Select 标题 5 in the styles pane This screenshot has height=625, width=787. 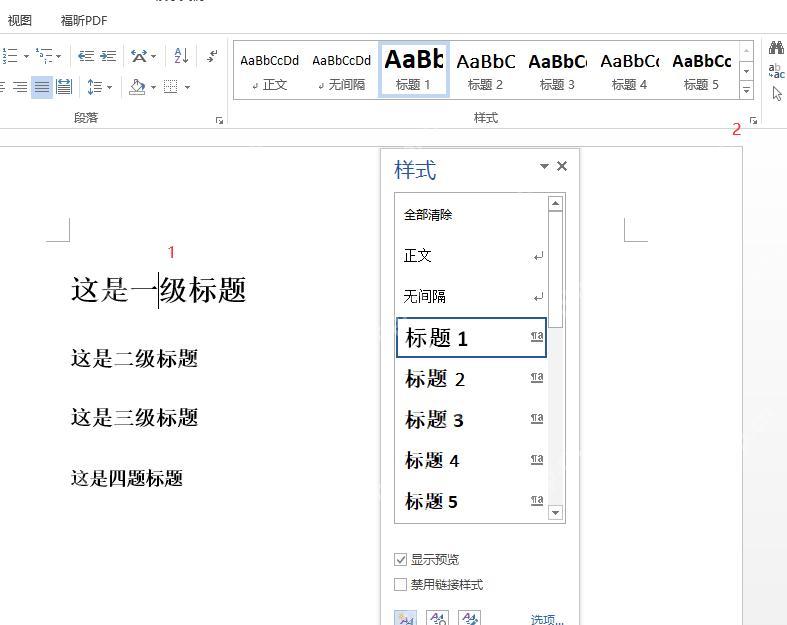471,502
